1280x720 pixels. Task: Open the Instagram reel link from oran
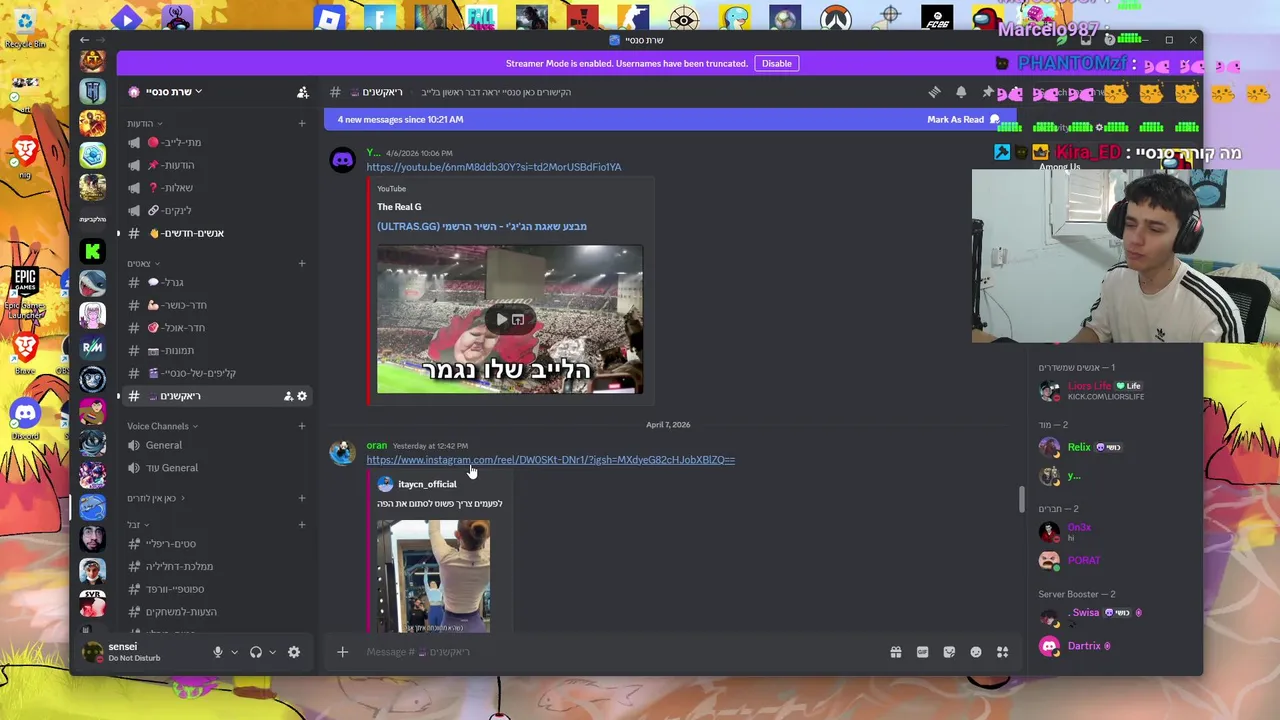coord(550,460)
